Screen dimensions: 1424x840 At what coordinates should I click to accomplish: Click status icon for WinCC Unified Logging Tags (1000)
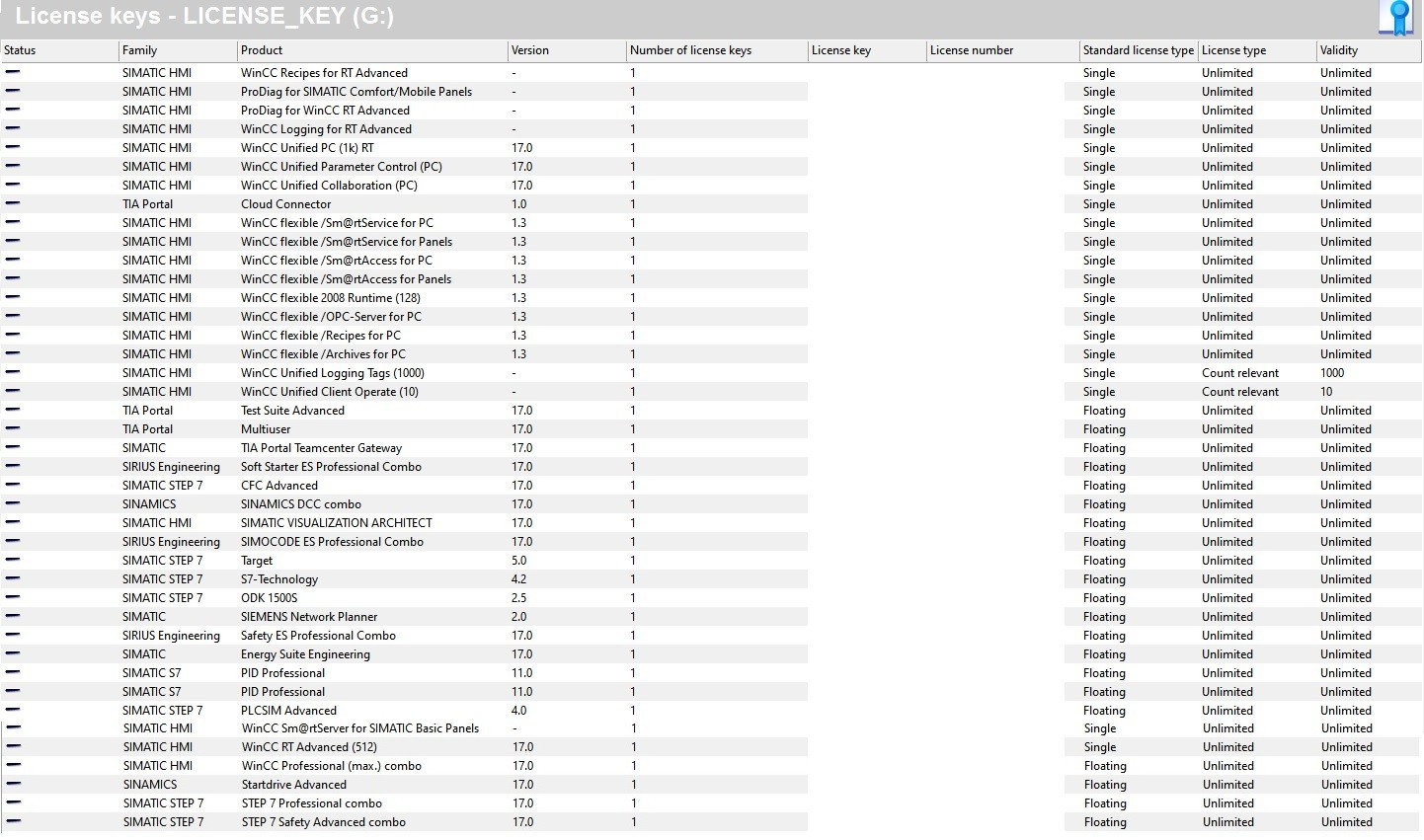(x=13, y=372)
